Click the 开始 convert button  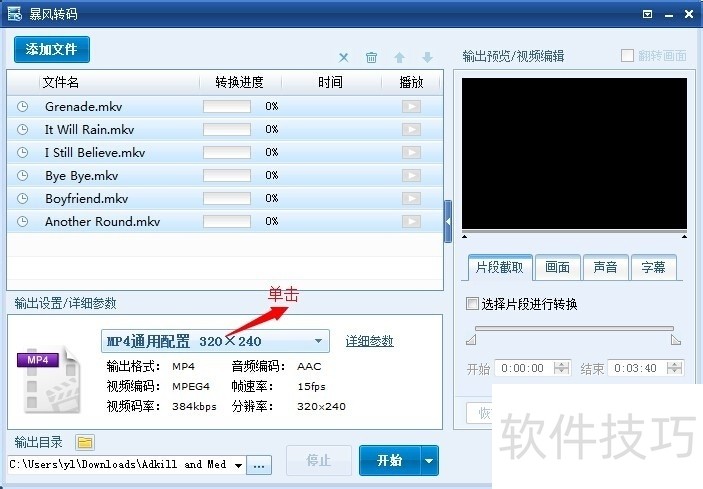pyautogui.click(x=390, y=460)
